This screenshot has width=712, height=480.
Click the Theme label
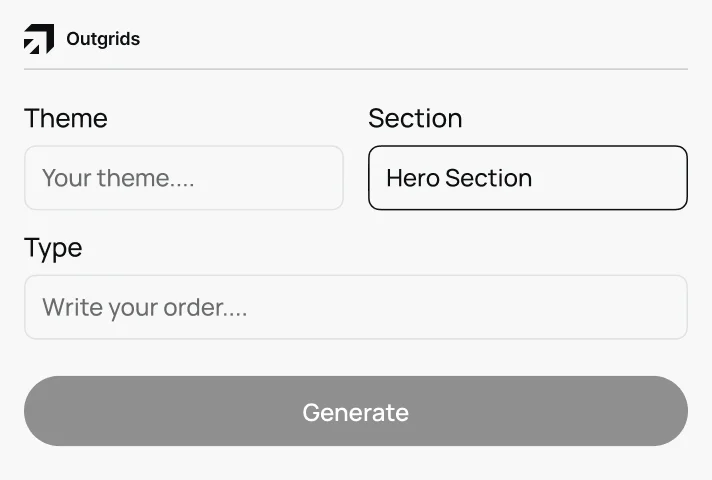pyautogui.click(x=65, y=118)
